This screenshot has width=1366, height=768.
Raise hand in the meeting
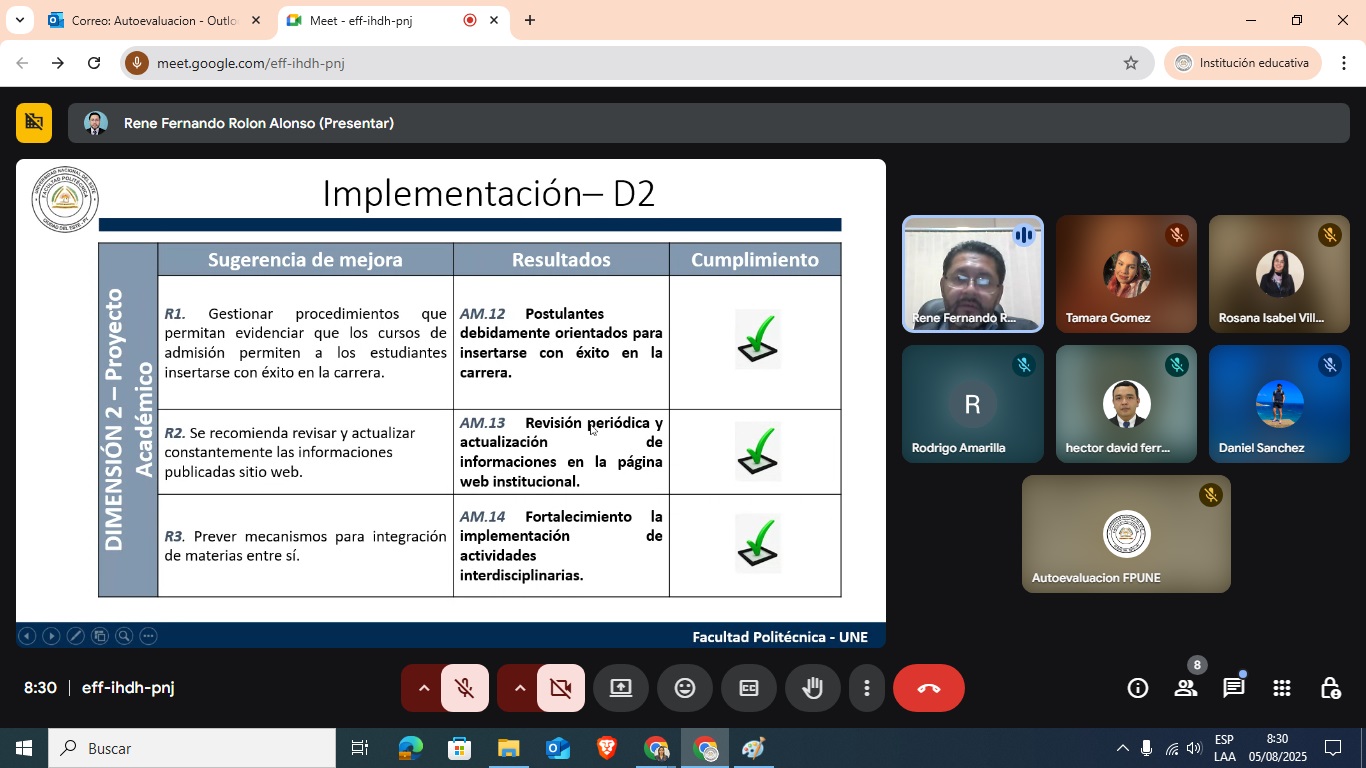812,688
